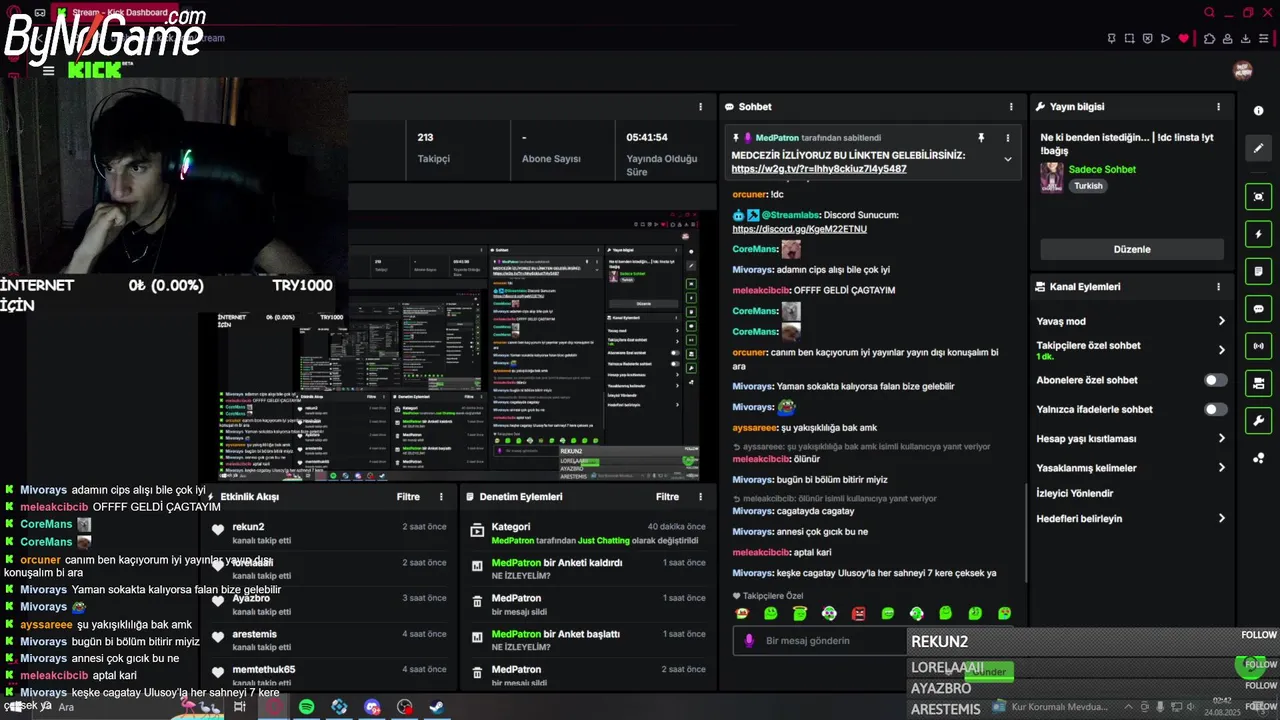Click the Turkish language tag
This screenshot has width=1280, height=720.
click(x=1088, y=186)
